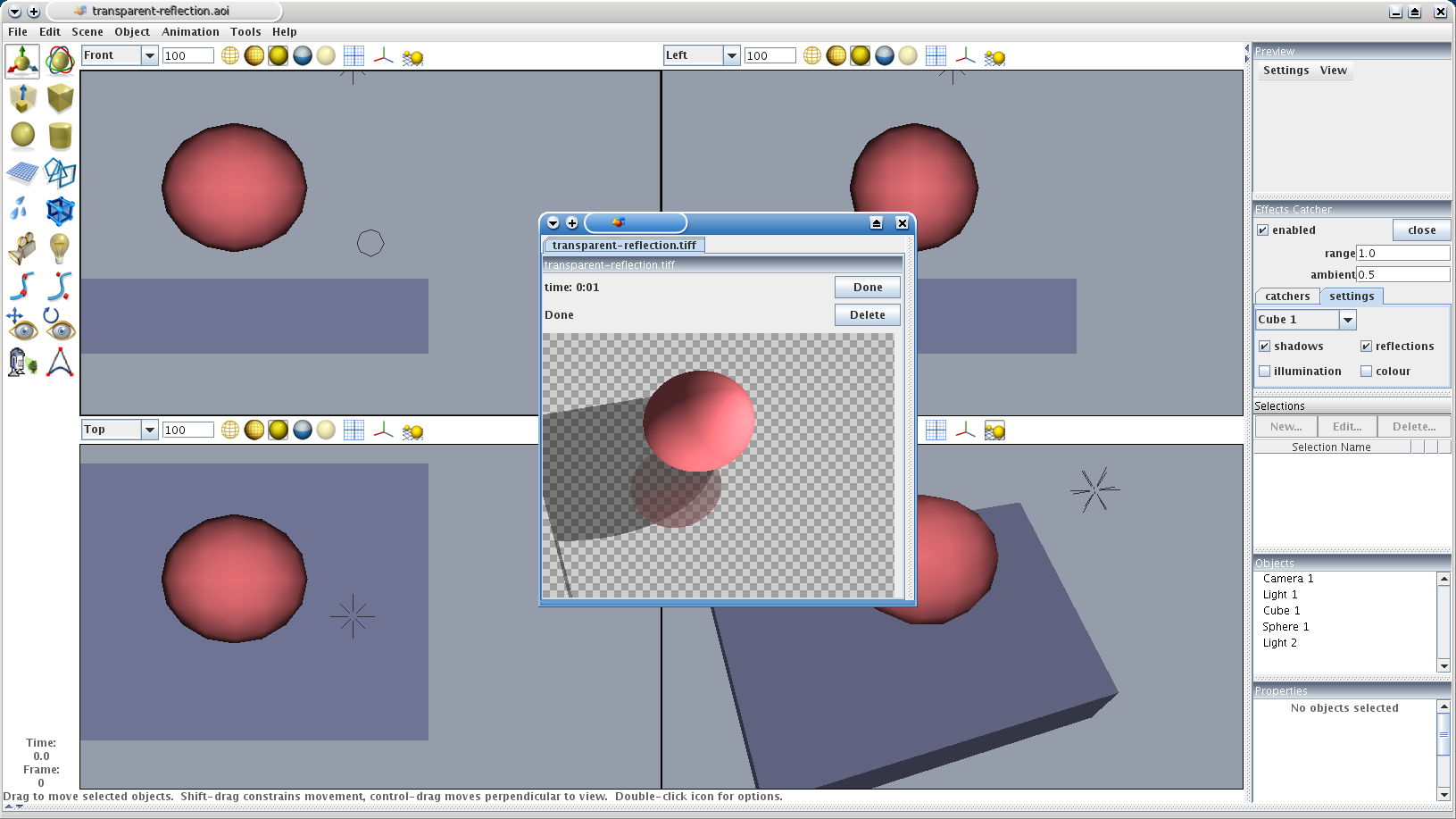
Task: Select the Create Polygon tool
Action: click(60, 173)
